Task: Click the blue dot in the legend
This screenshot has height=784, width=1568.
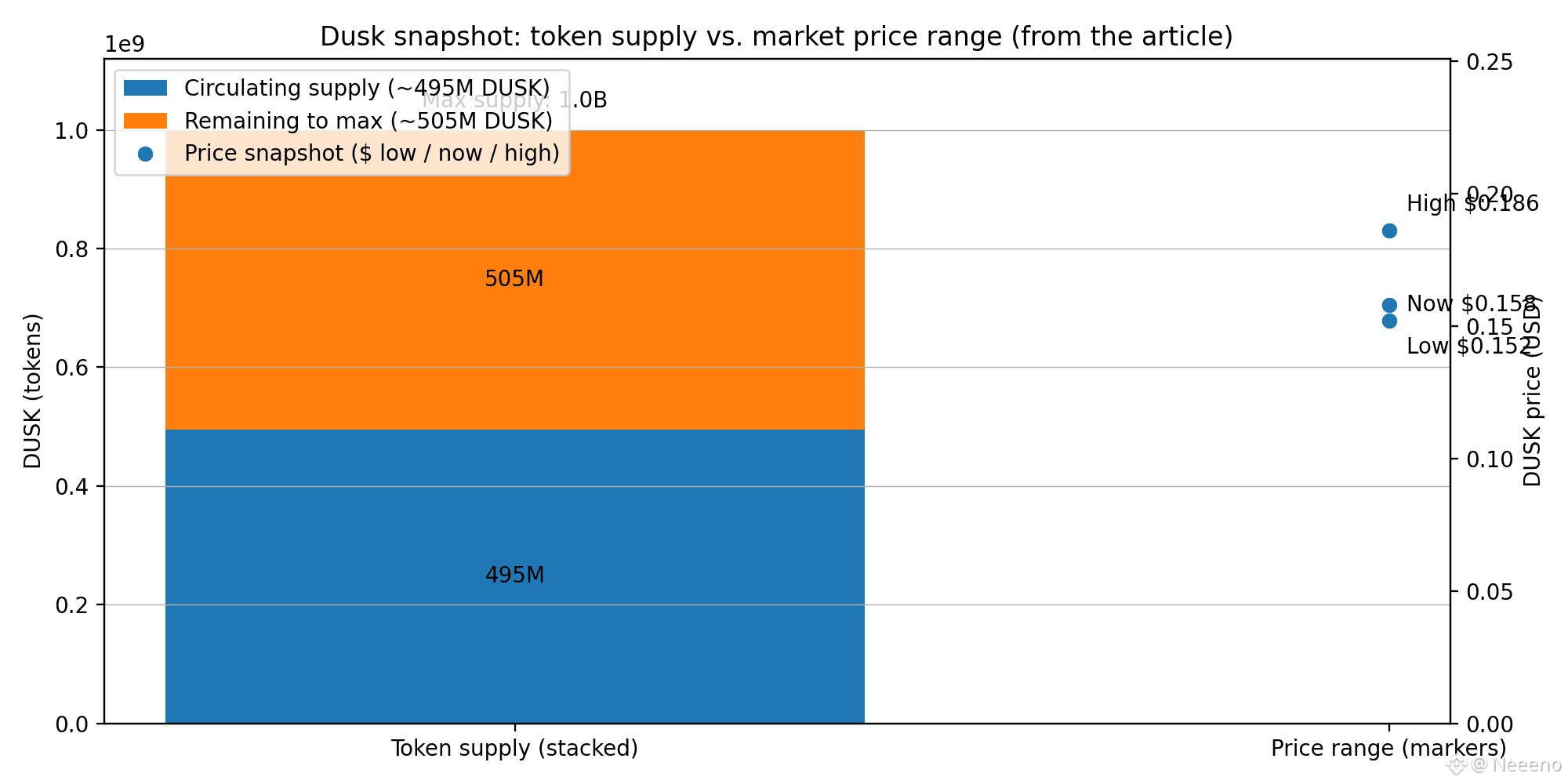Action: pos(145,154)
